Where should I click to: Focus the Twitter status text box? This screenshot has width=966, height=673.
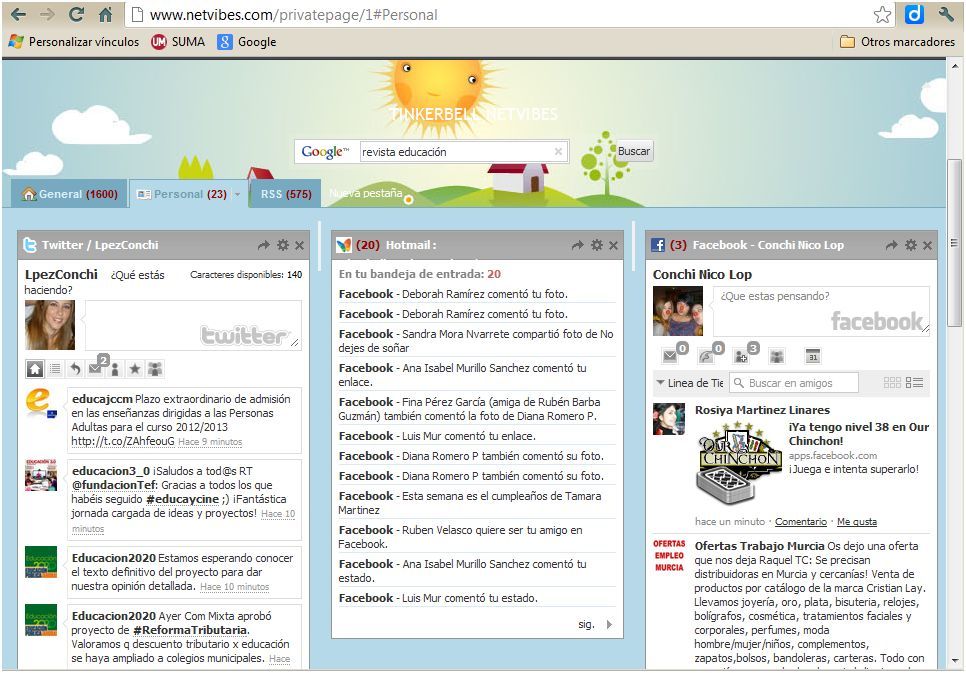point(193,325)
